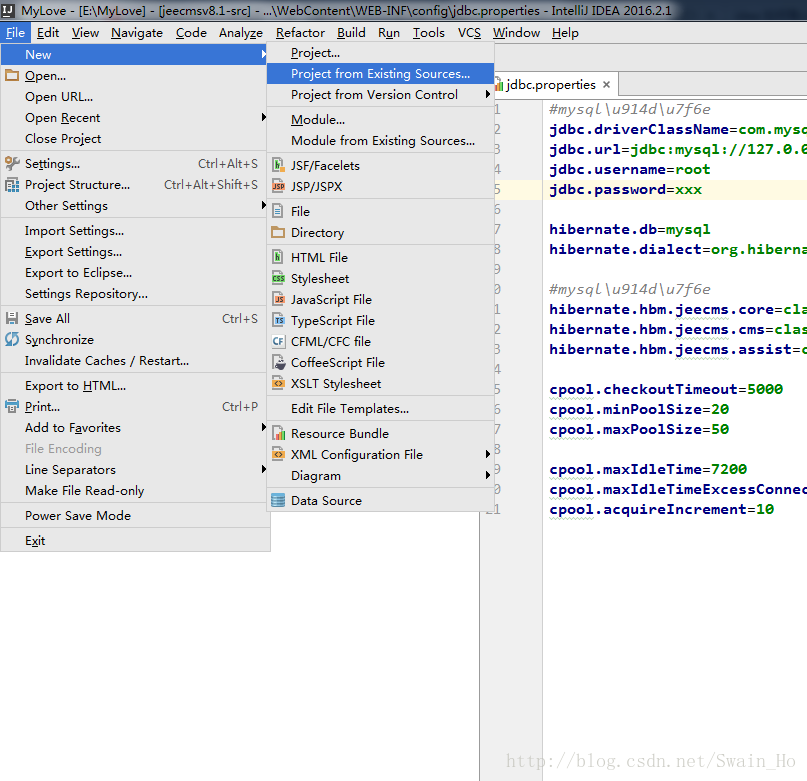Open the Refactor menu

(300, 33)
